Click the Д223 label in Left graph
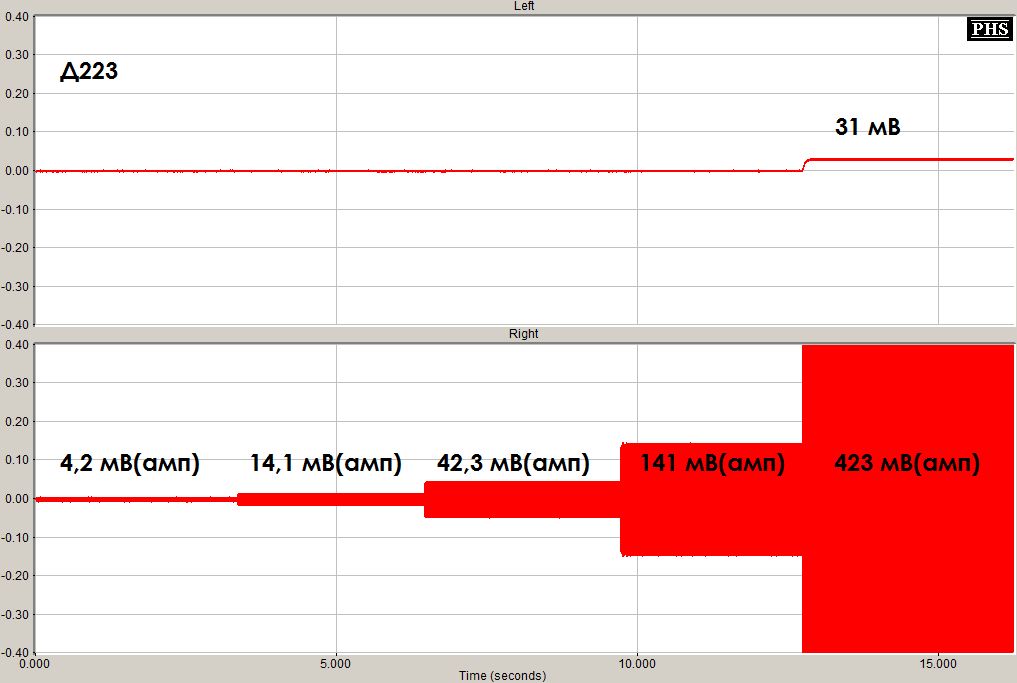Screen dimensions: 1017x683 pyautogui.click(x=89, y=72)
